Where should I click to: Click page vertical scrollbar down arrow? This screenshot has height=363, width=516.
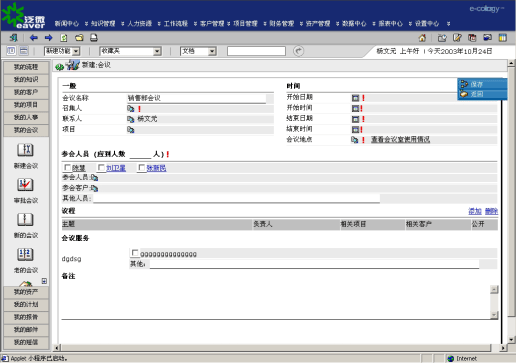coord(511,340)
